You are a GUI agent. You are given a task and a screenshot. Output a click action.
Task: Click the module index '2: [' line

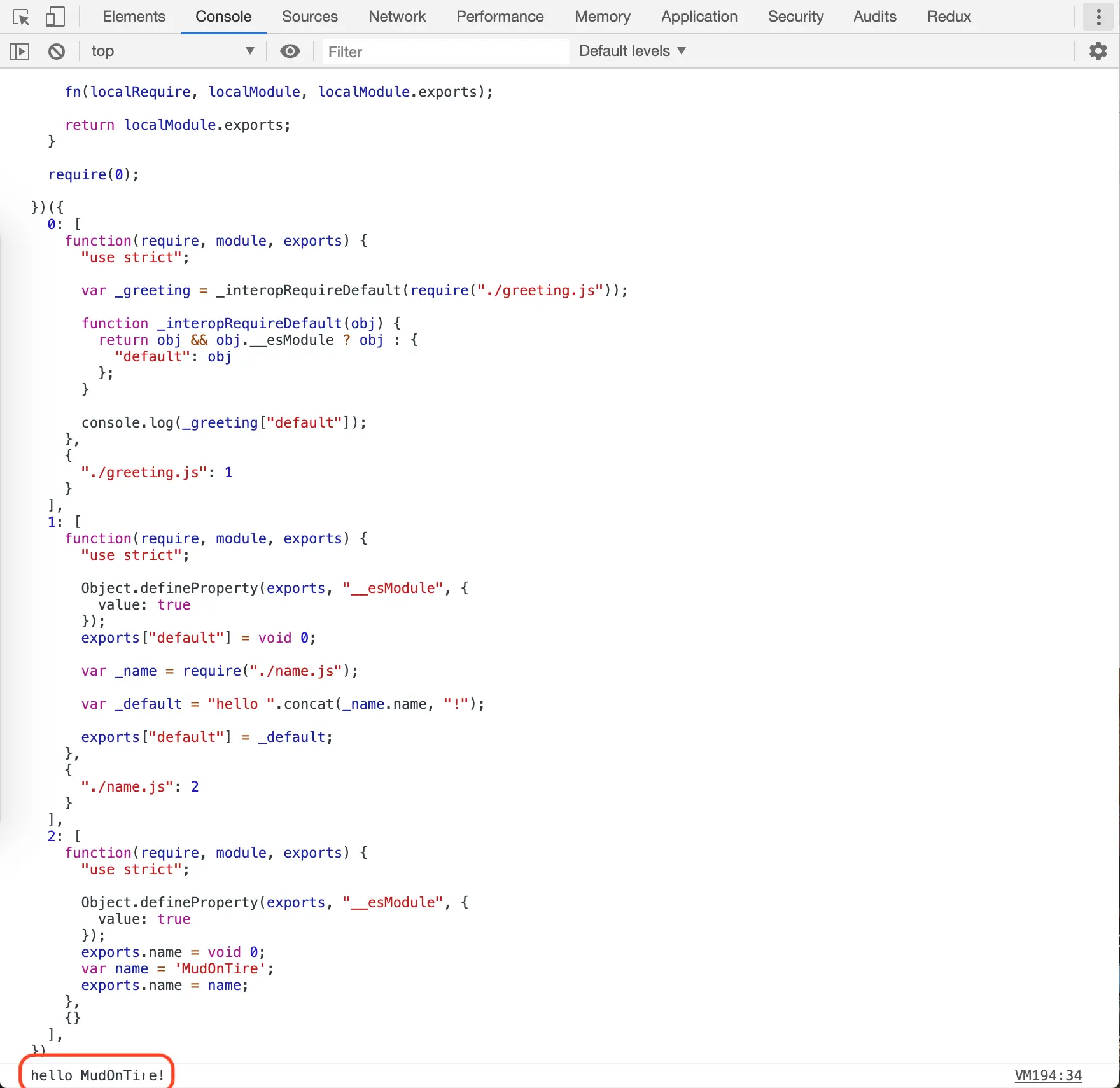pyautogui.click(x=64, y=836)
